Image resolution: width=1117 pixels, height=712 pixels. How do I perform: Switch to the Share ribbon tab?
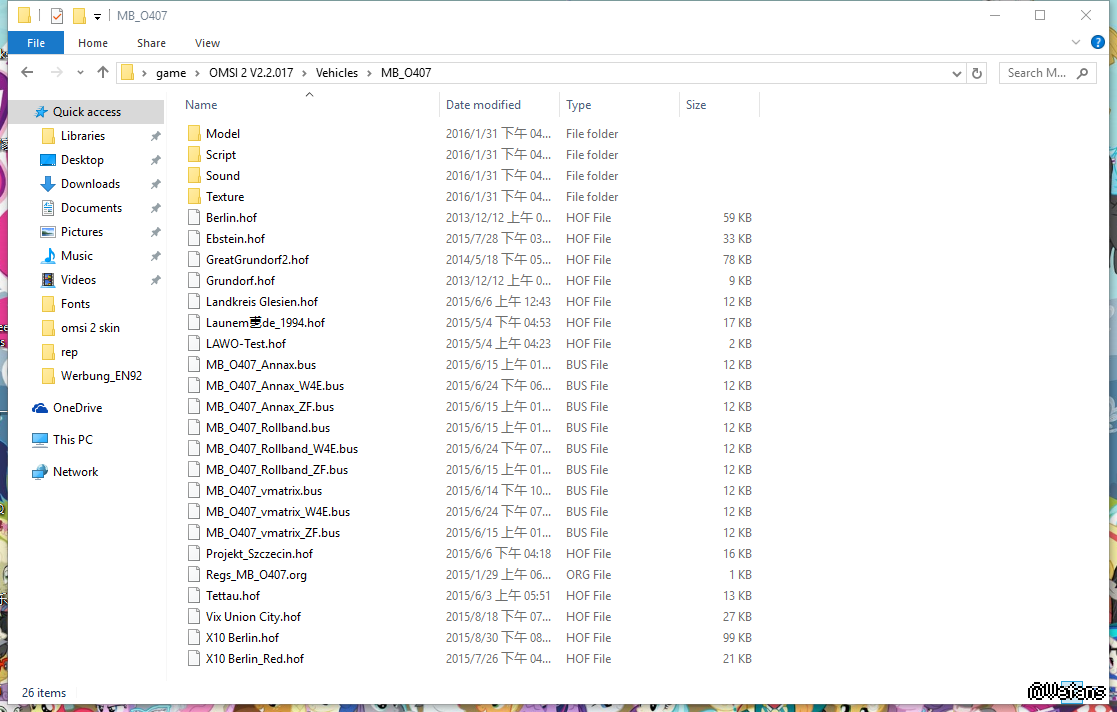click(151, 43)
